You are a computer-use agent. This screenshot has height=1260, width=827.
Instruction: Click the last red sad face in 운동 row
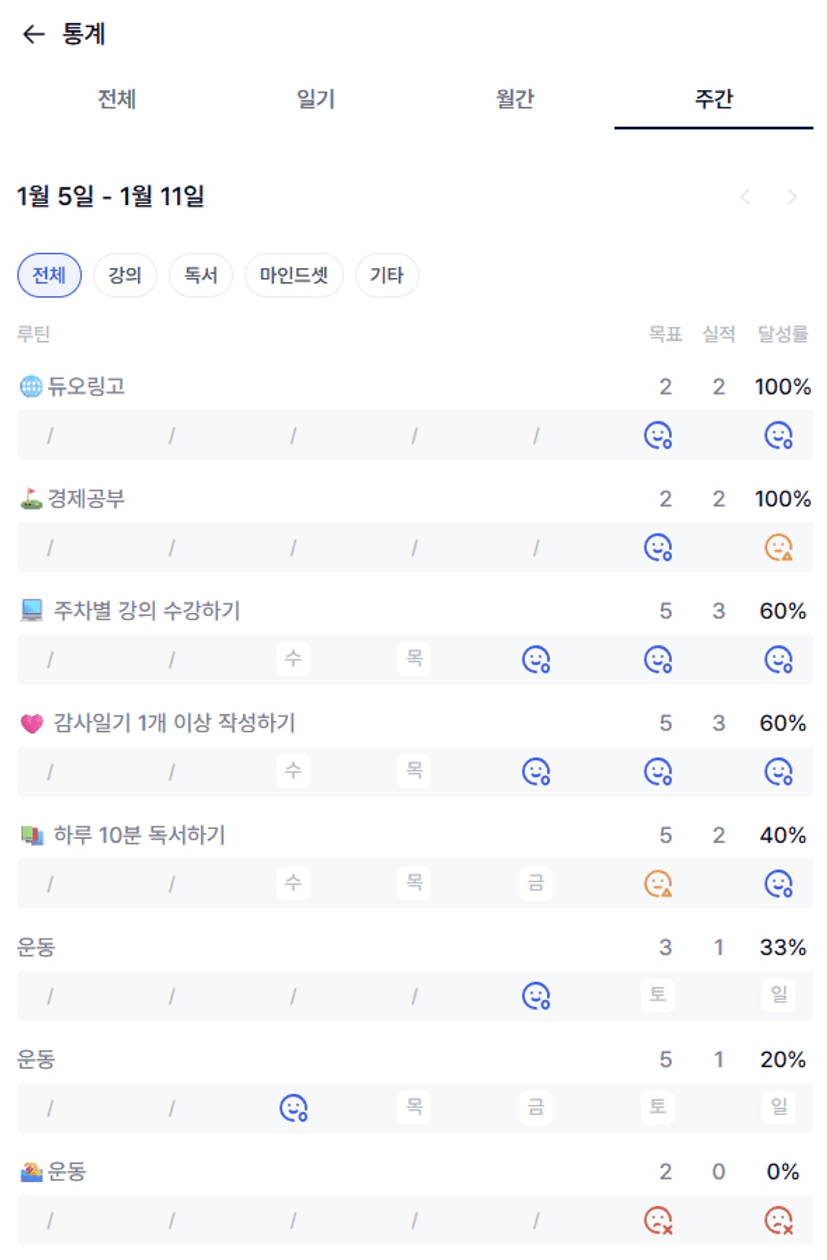tap(778, 1219)
